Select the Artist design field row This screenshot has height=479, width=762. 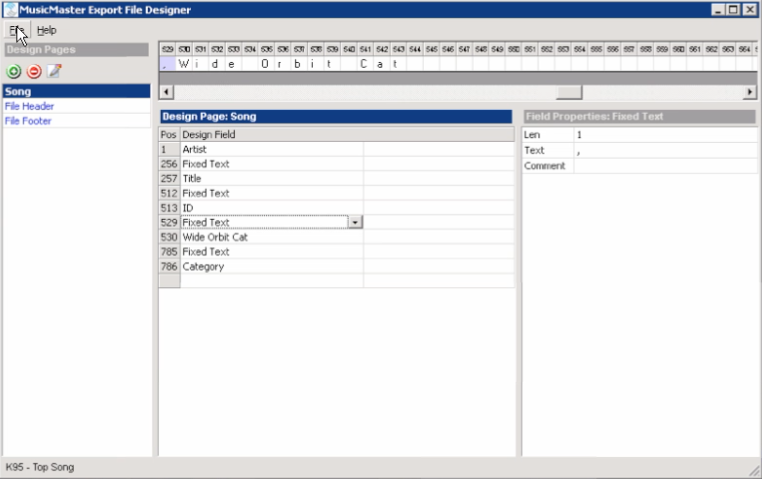point(270,149)
